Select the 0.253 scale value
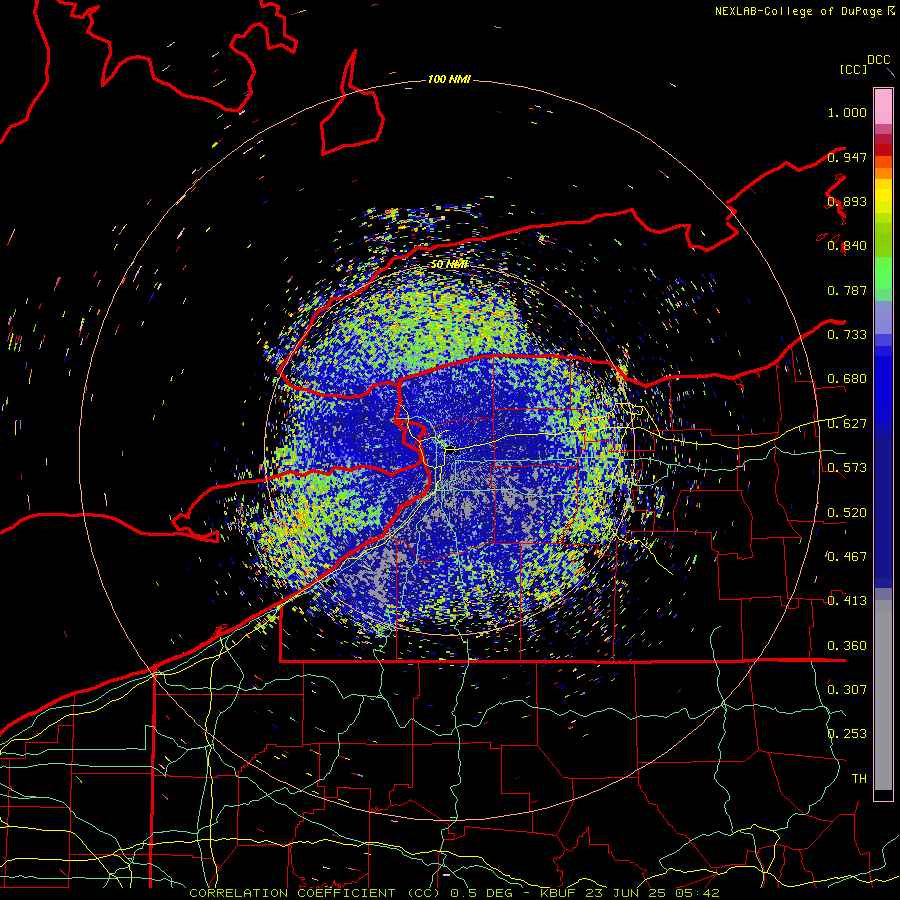The image size is (900, 900). tap(847, 734)
